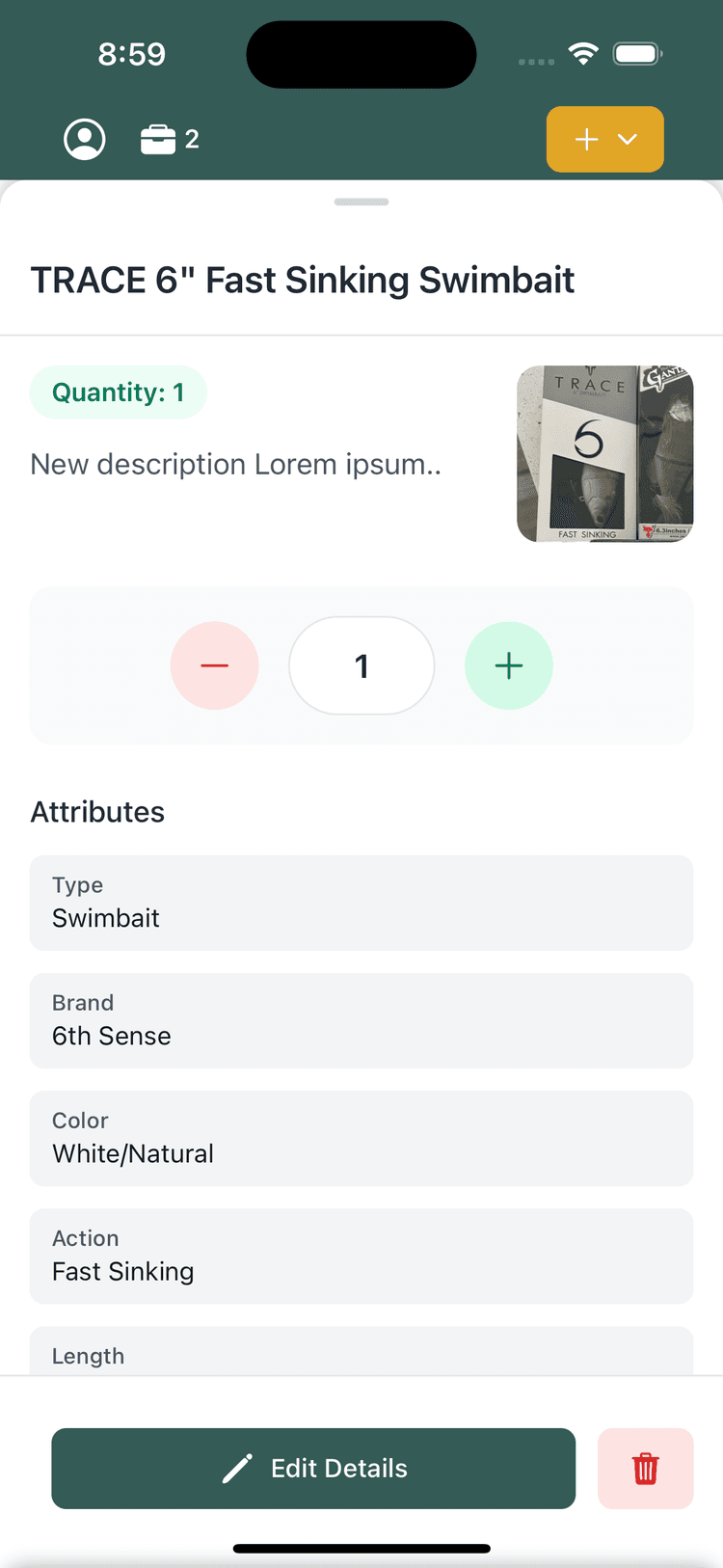Increase quantity with the green plus button
Image resolution: width=723 pixels, height=1568 pixels.
point(509,665)
